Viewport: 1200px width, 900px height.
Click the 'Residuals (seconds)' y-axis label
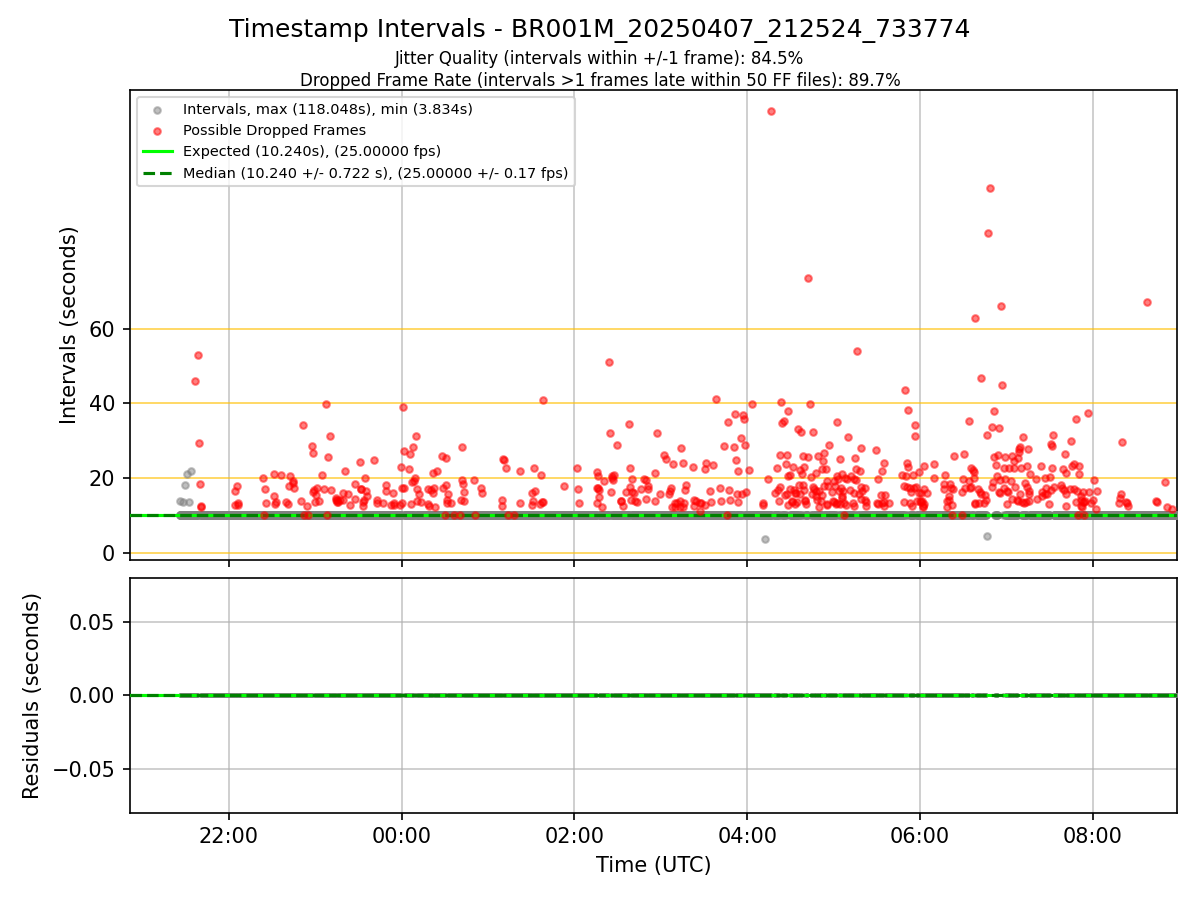[31, 696]
